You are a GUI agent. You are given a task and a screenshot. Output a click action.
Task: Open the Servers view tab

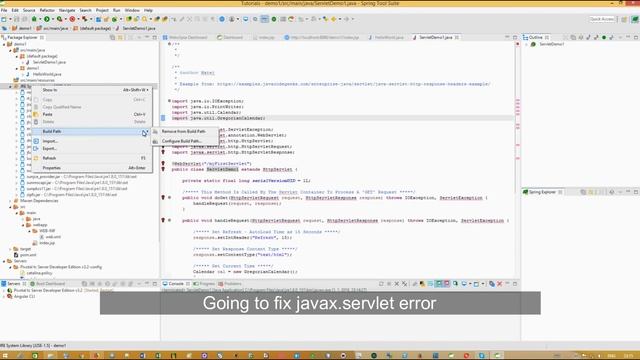click(x=13, y=284)
